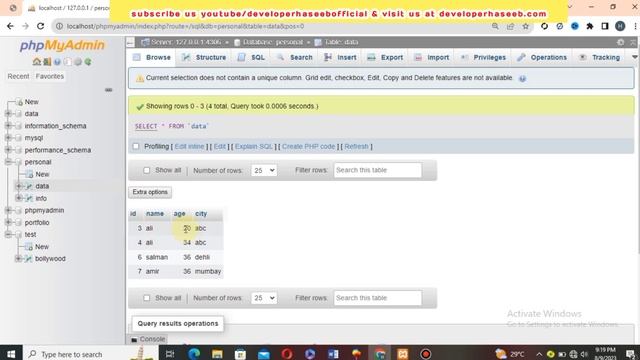Image resolution: width=640 pixels, height=360 pixels.
Task: Expand phpmyadmin database node
Action: 8,210
